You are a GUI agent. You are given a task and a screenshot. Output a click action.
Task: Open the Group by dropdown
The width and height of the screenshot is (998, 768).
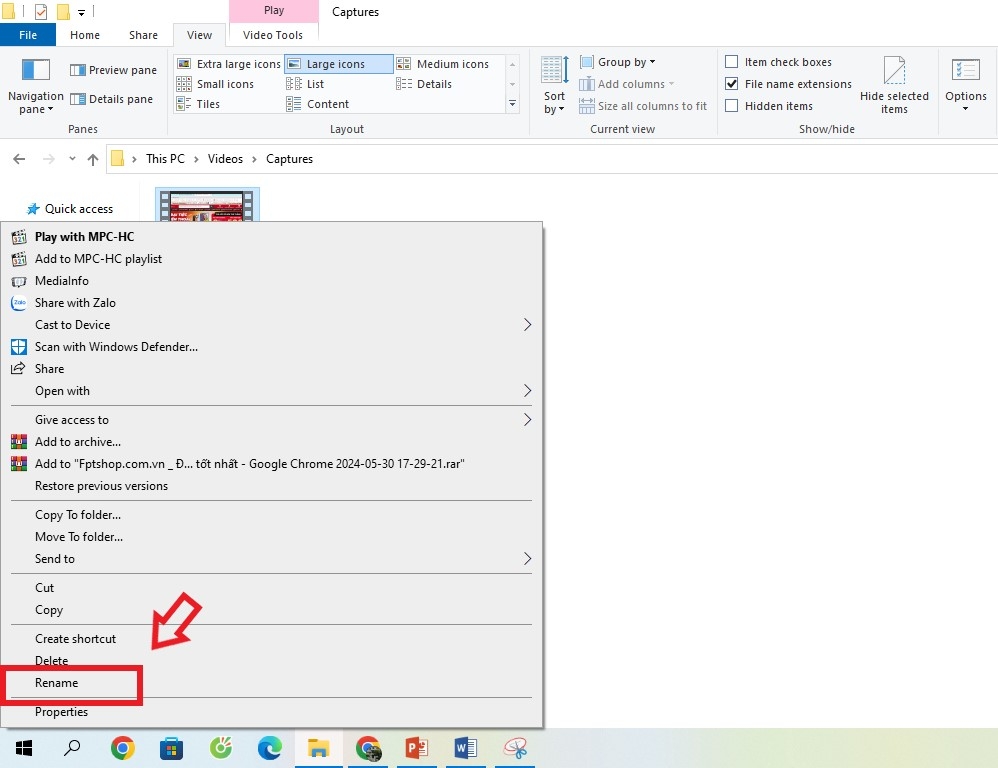point(617,62)
